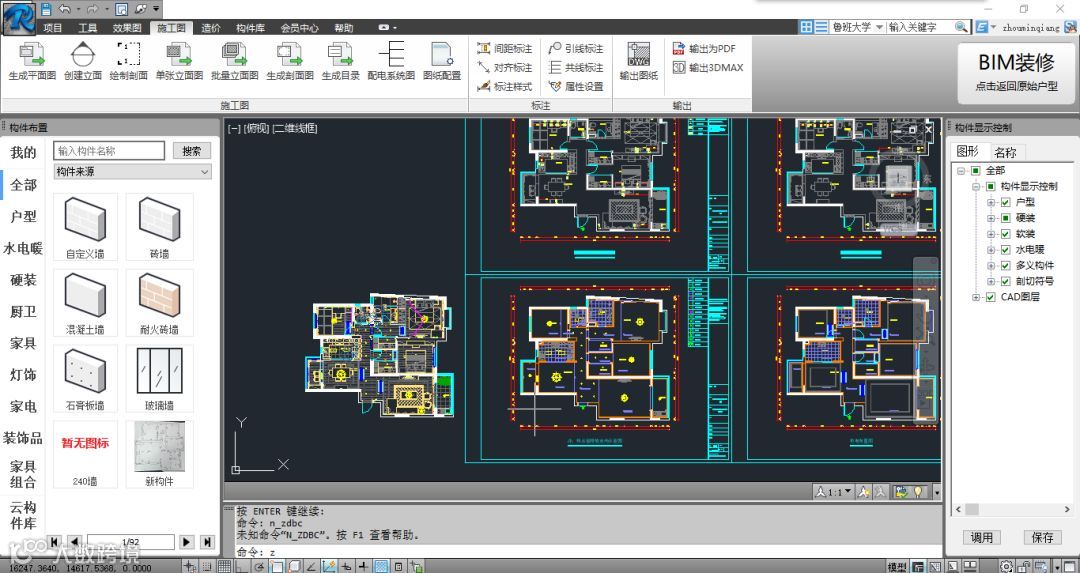Viewport: 1080px width, 573px height.
Task: Click the redo arrow icon
Action: pos(92,9)
